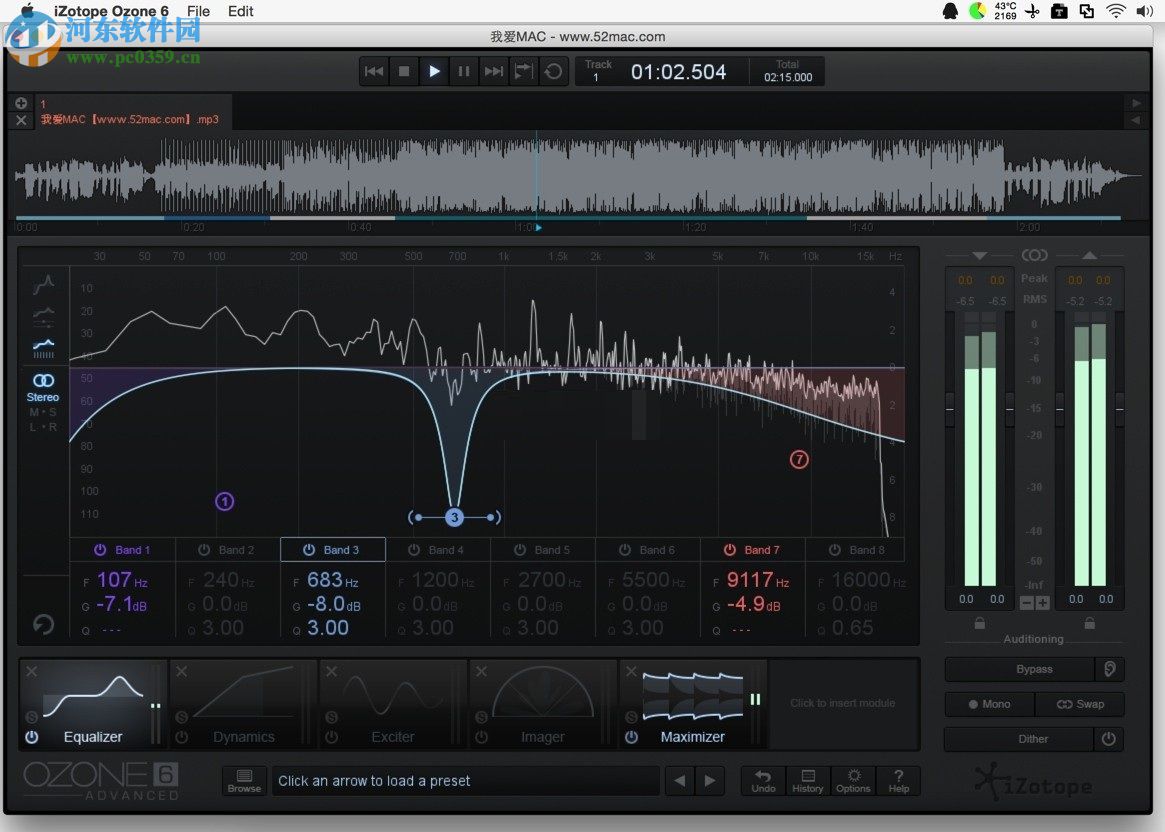Click the Band 3 node on the EQ curve
This screenshot has height=832, width=1165.
(454, 517)
